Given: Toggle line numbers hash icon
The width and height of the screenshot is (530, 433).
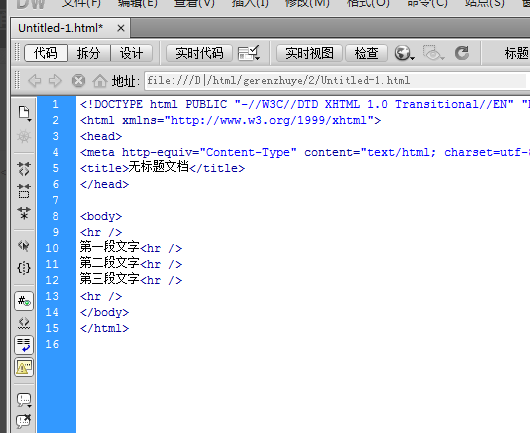Looking at the screenshot, I should 24,301.
